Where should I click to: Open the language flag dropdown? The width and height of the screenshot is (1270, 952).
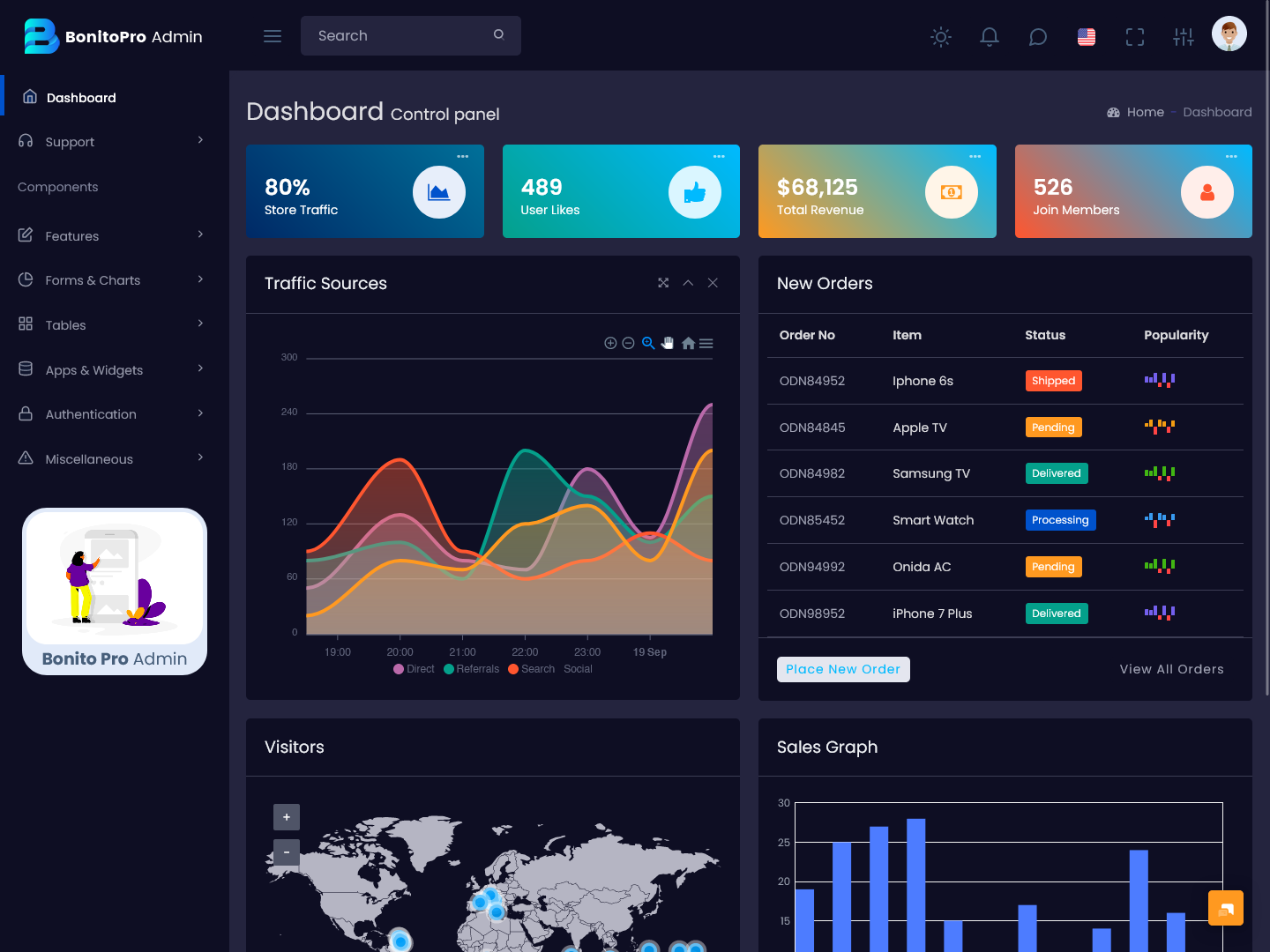pos(1086,37)
